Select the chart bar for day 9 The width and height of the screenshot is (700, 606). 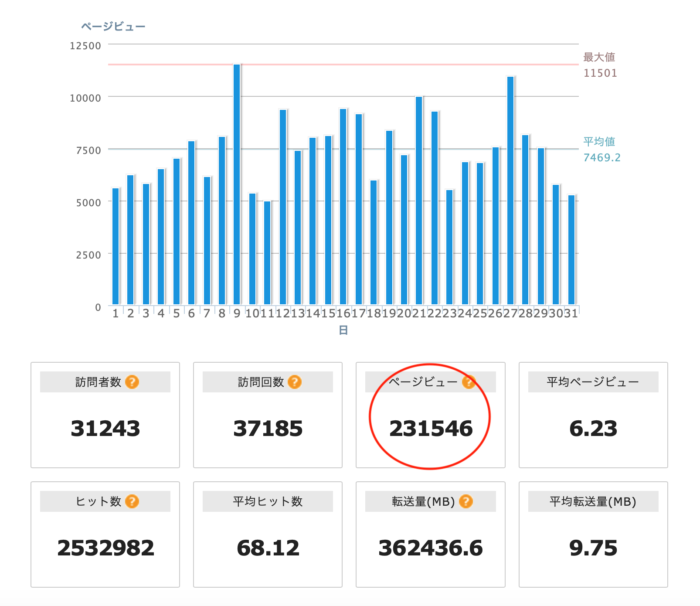(x=237, y=184)
